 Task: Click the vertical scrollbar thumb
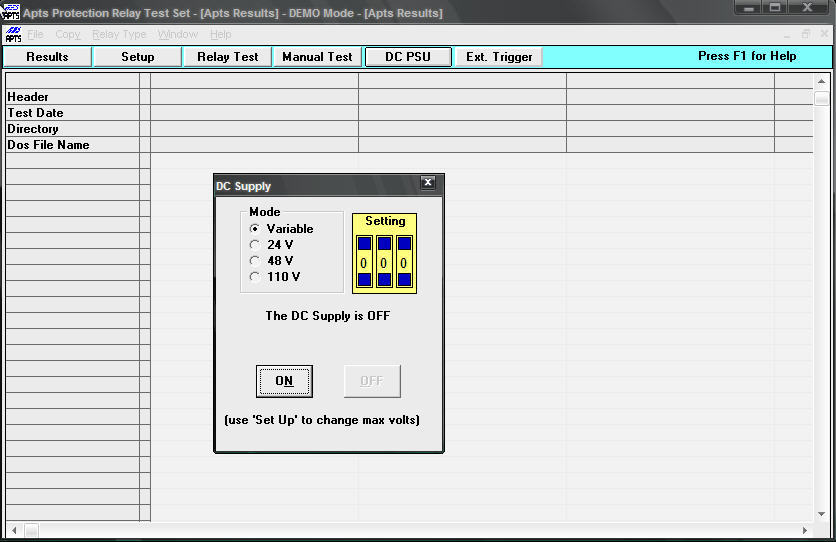[x=822, y=99]
